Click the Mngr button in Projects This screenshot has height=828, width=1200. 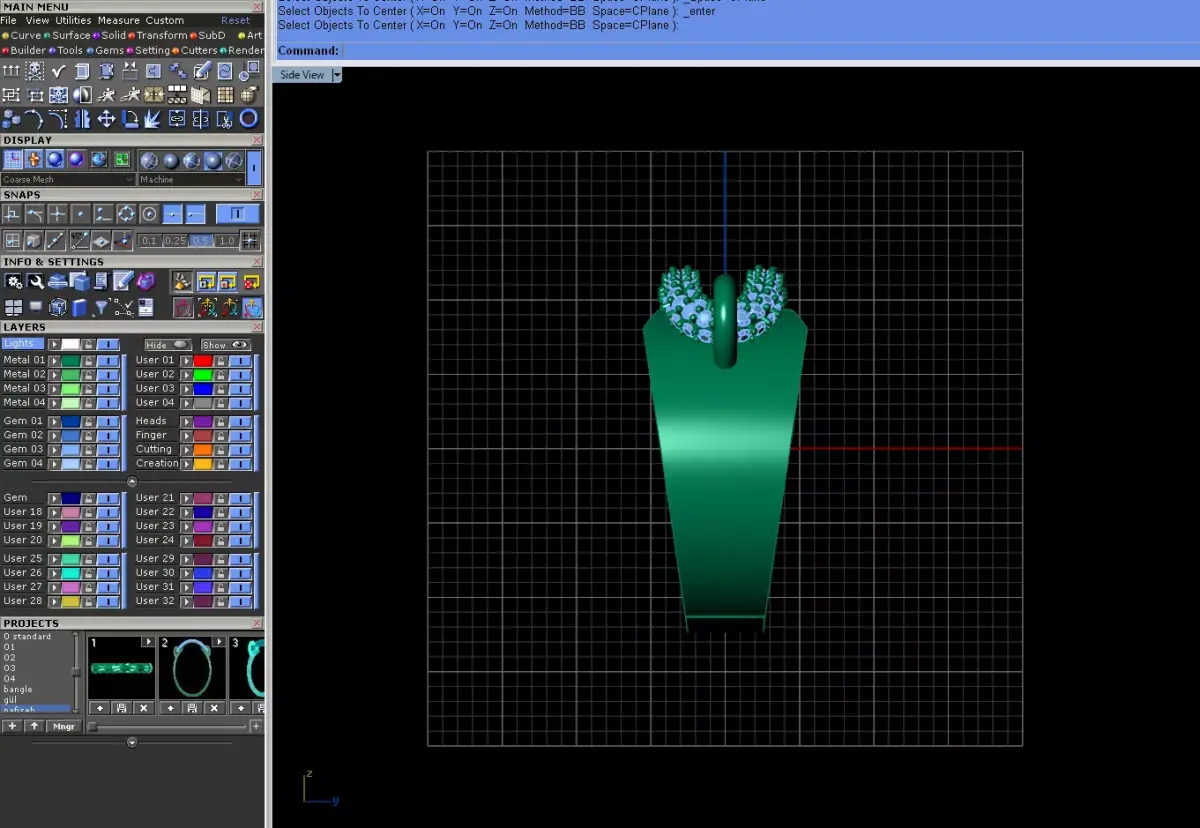click(64, 726)
